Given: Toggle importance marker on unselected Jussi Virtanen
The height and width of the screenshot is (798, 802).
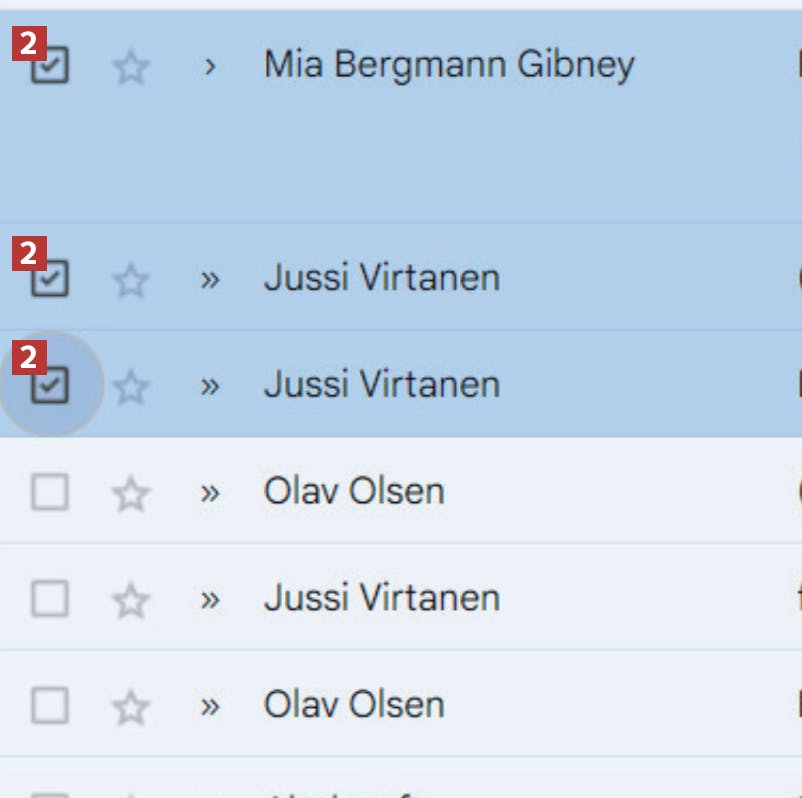Looking at the screenshot, I should [x=209, y=600].
